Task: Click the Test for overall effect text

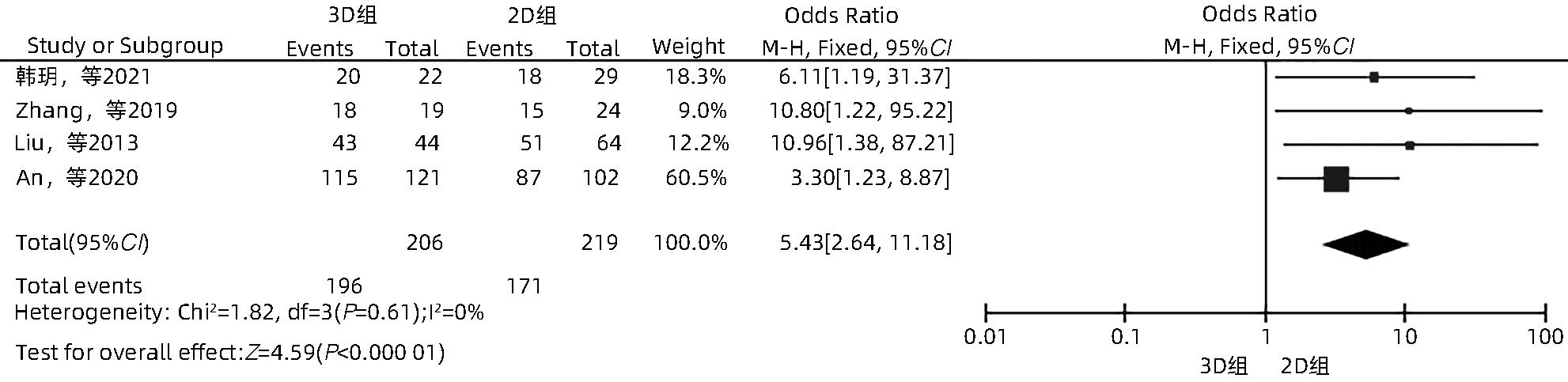Action: click(x=229, y=352)
